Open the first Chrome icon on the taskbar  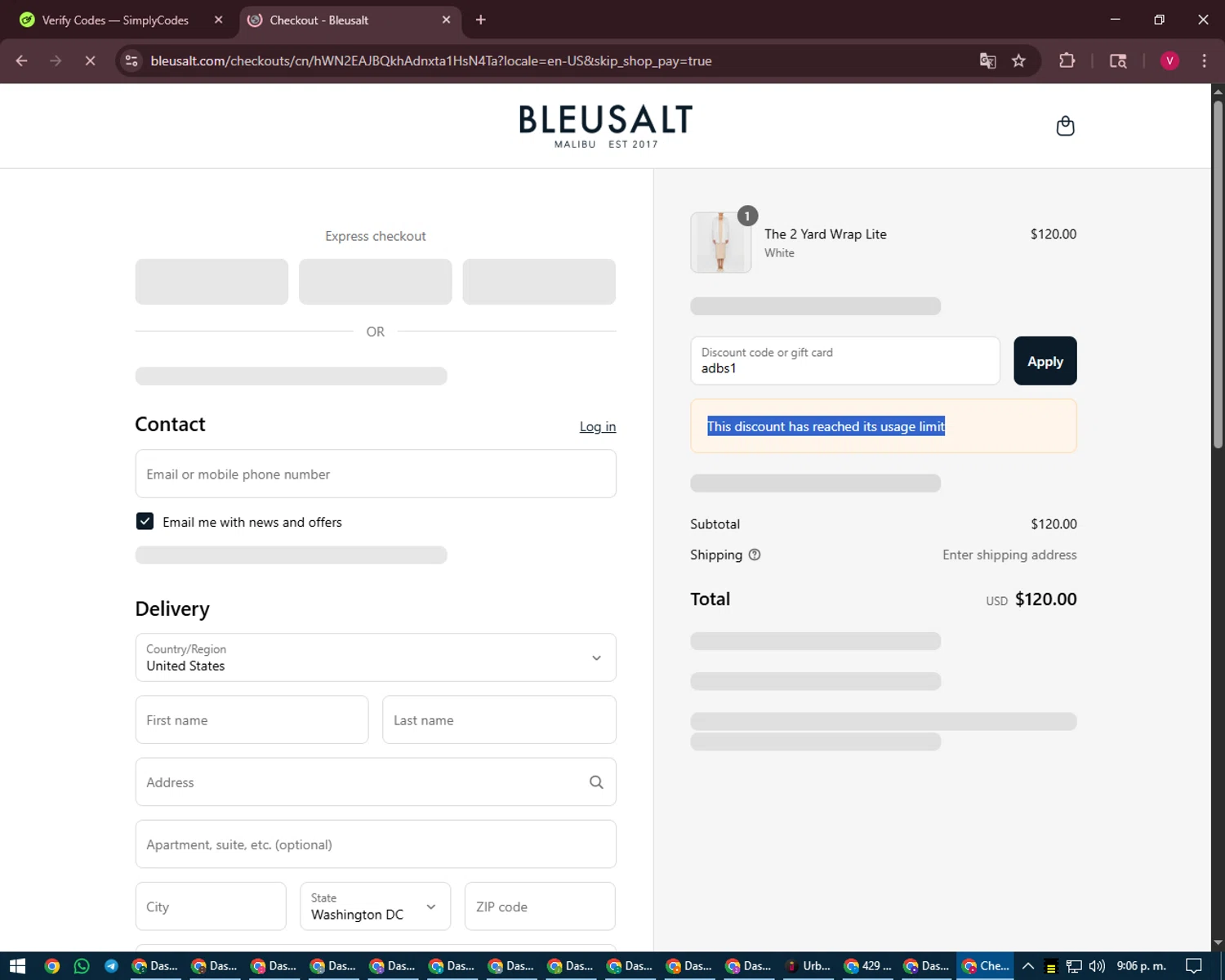pyautogui.click(x=52, y=966)
